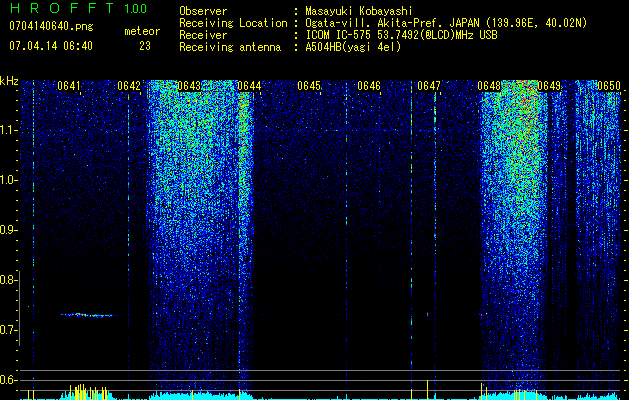Click the 0642 time marker
Viewport: 629px width, 400px height.
pyautogui.click(x=129, y=86)
